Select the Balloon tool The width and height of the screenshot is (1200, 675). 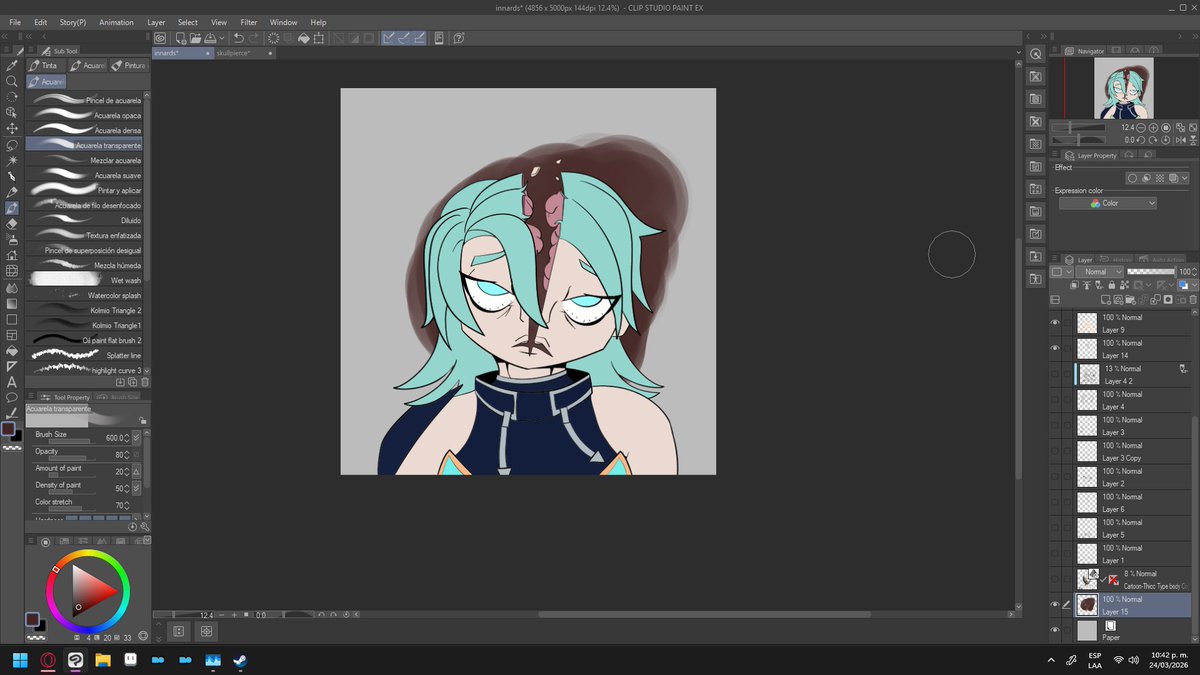tap(12, 397)
